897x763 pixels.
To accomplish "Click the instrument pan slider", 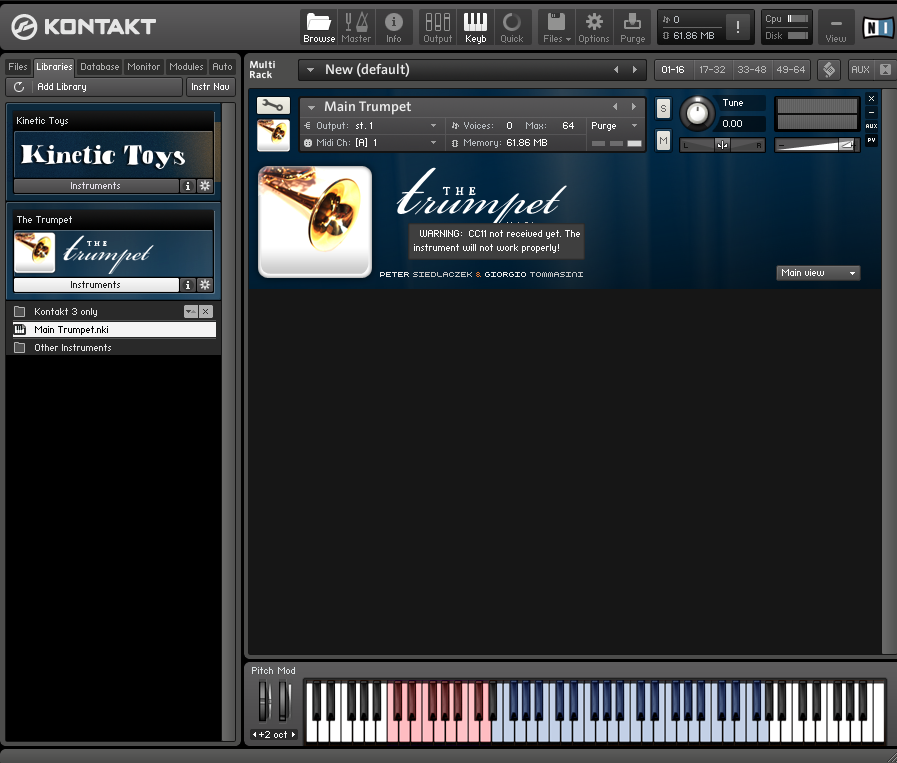I will click(x=722, y=145).
